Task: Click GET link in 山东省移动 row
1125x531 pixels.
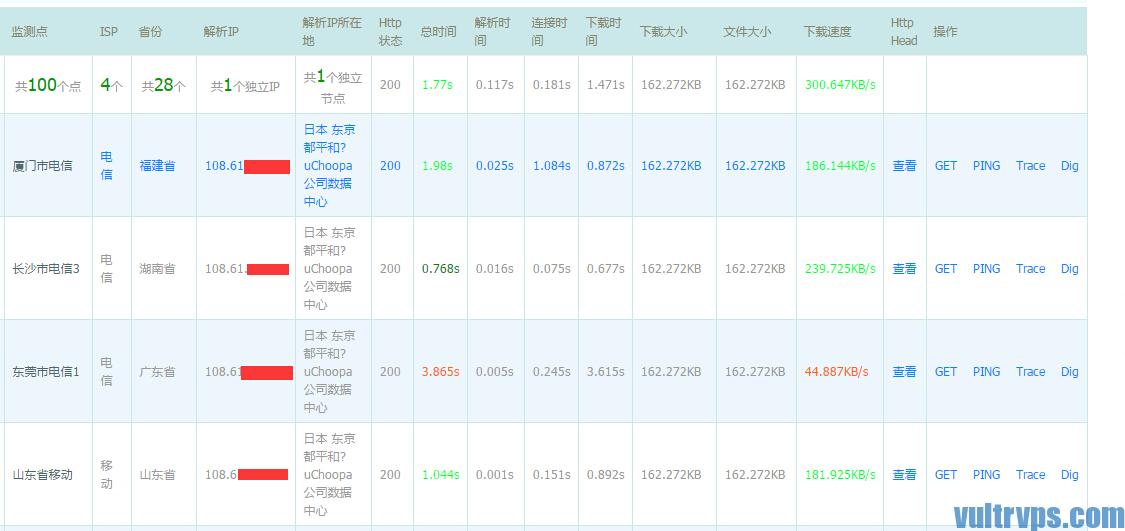Action: [945, 475]
